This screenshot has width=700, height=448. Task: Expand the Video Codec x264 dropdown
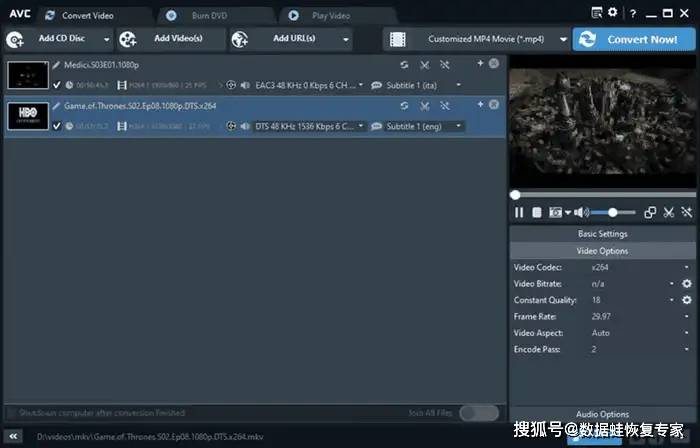pos(686,267)
